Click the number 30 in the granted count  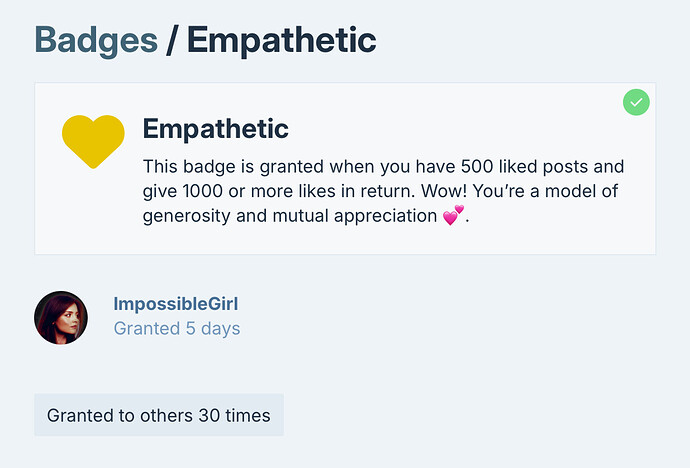[x=209, y=415]
